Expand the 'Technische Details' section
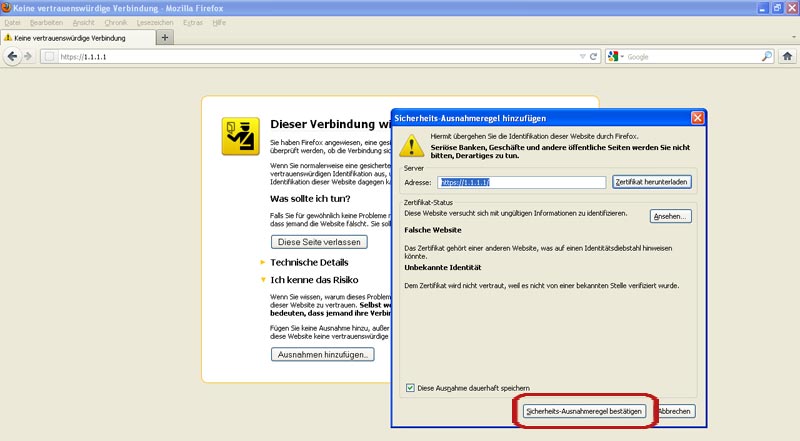 click(263, 262)
